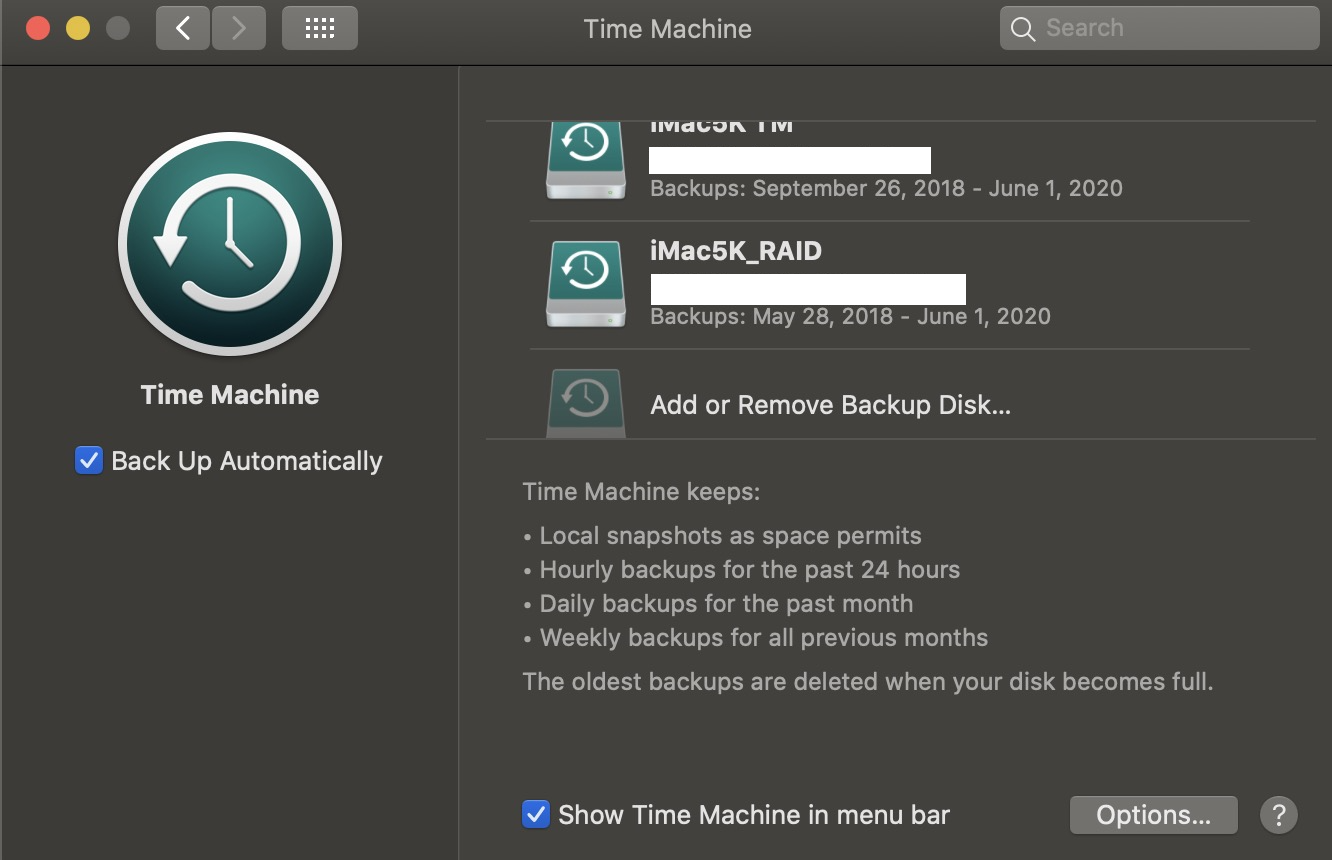Disable the Back Up Automatically checkbox
Screen dimensions: 1332x860
[89, 461]
